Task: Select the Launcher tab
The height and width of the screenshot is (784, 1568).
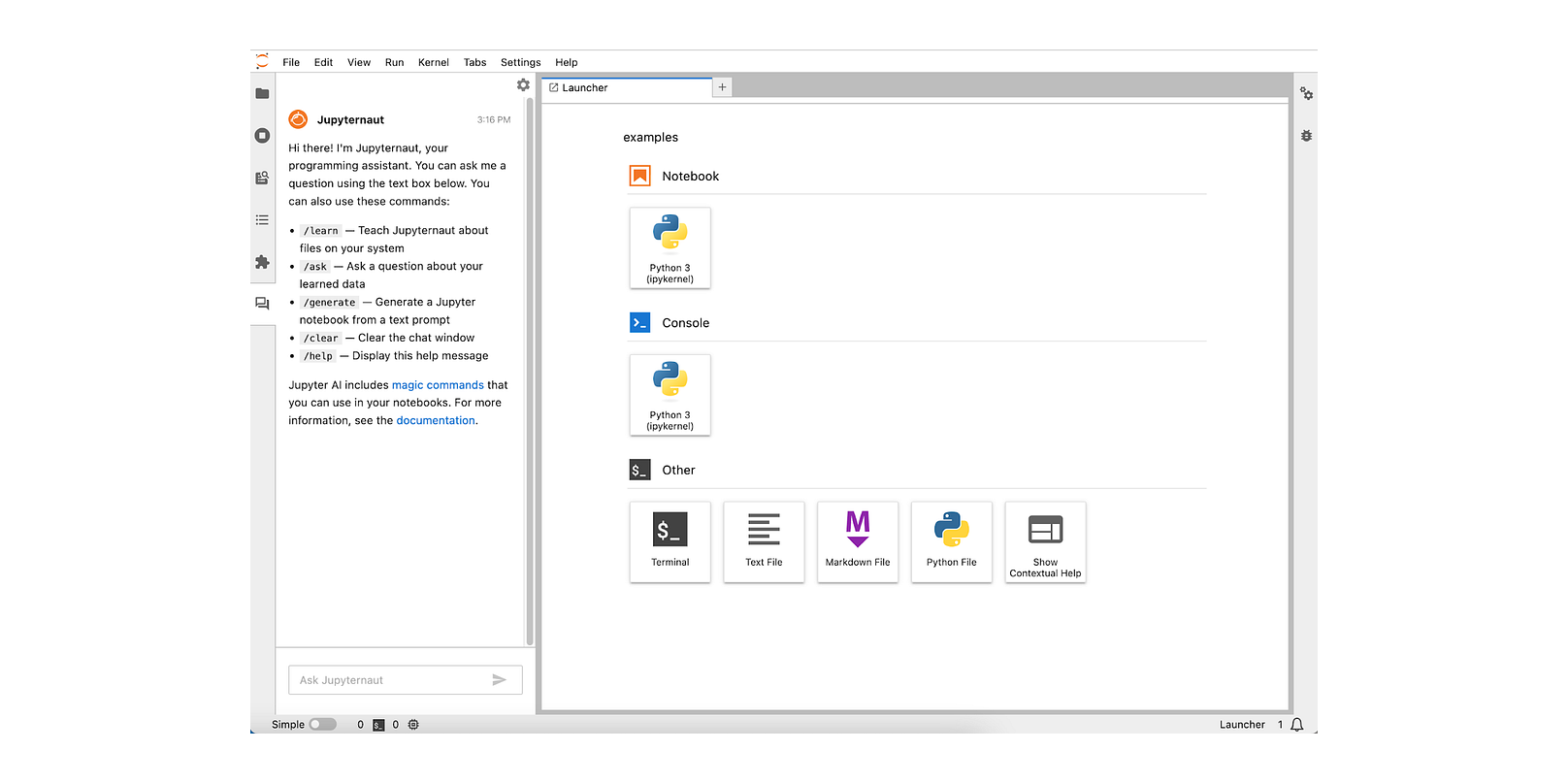Action: 627,87
